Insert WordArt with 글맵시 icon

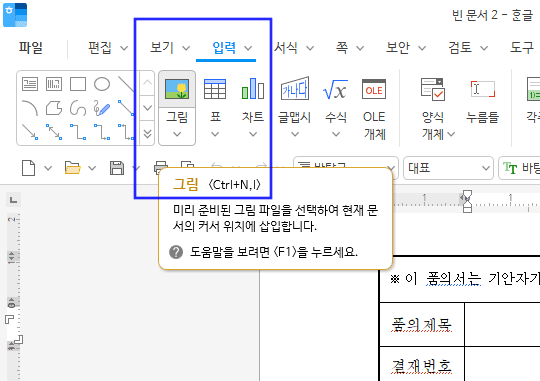[x=295, y=89]
